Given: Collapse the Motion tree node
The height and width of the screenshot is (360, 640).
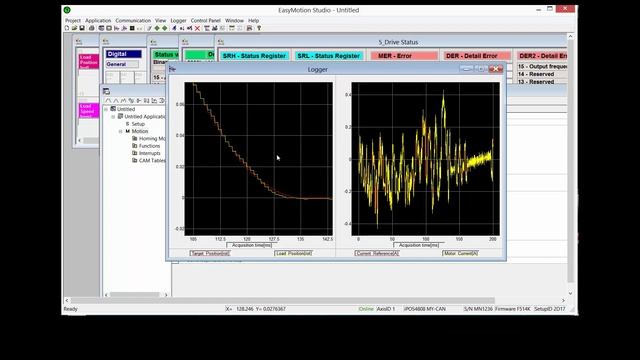Looking at the screenshot, I should (121, 131).
